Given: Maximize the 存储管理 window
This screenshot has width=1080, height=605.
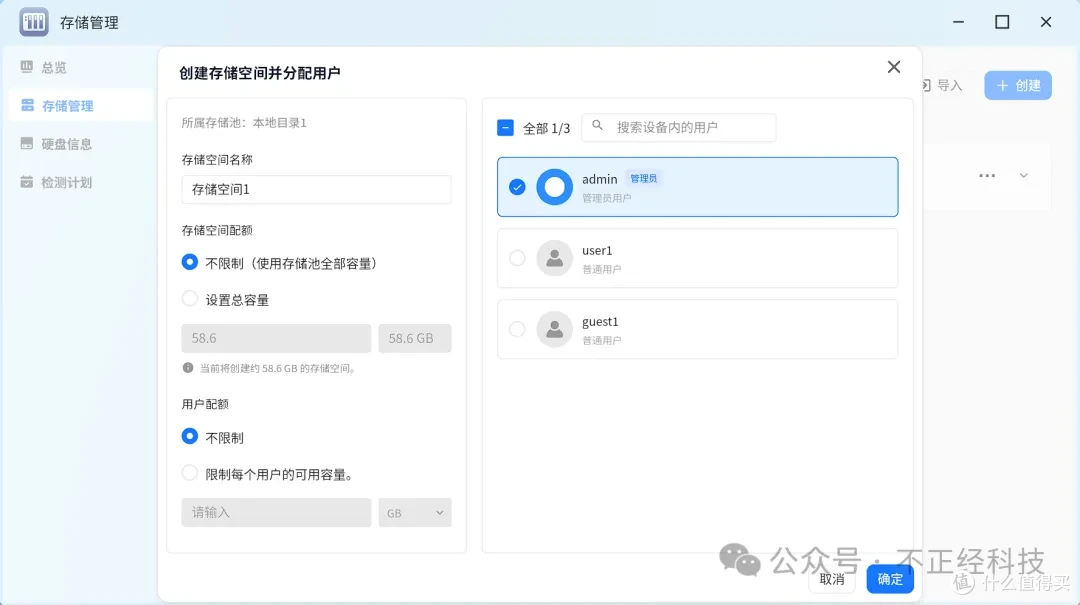Looking at the screenshot, I should (1002, 22).
